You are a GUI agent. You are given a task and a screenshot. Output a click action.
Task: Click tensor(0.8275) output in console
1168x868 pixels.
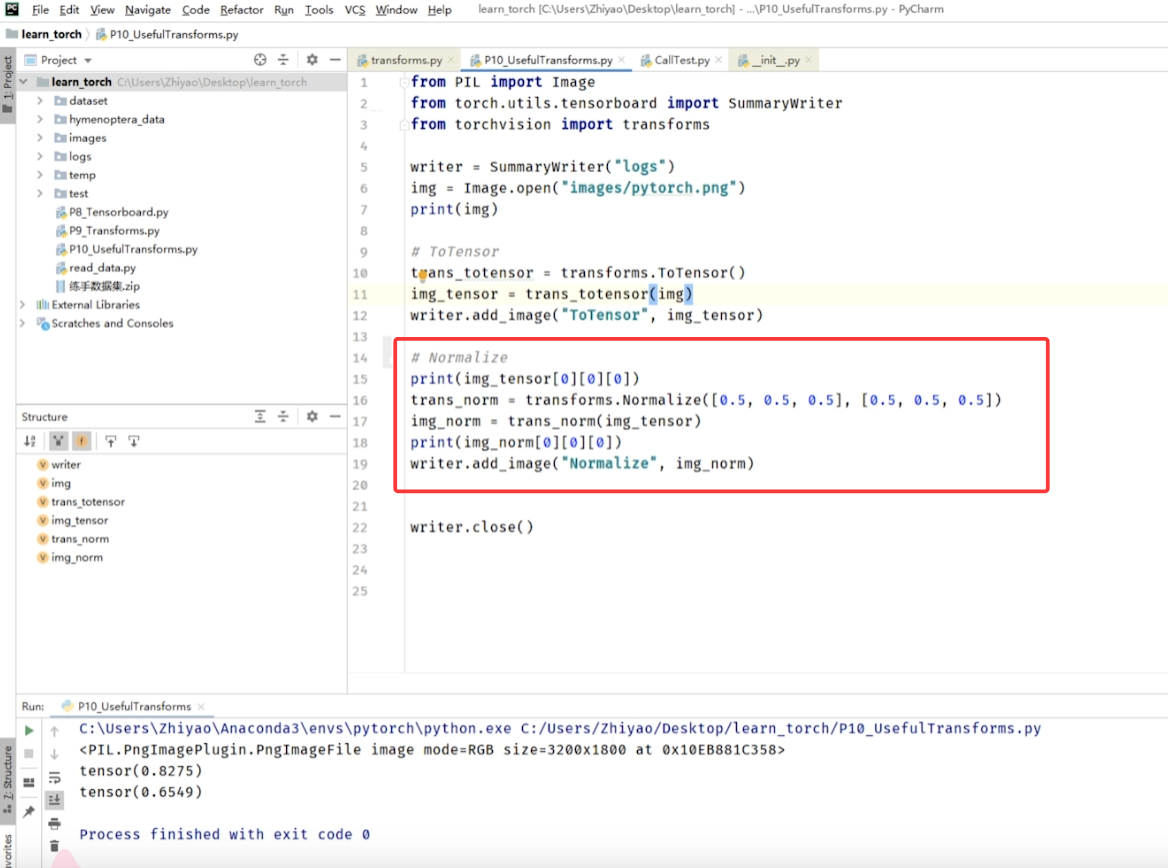pyautogui.click(x=141, y=771)
